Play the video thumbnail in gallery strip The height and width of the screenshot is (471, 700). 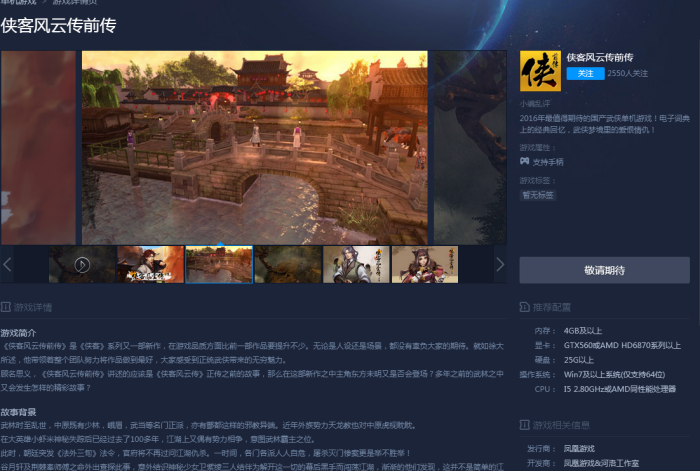(x=82, y=264)
